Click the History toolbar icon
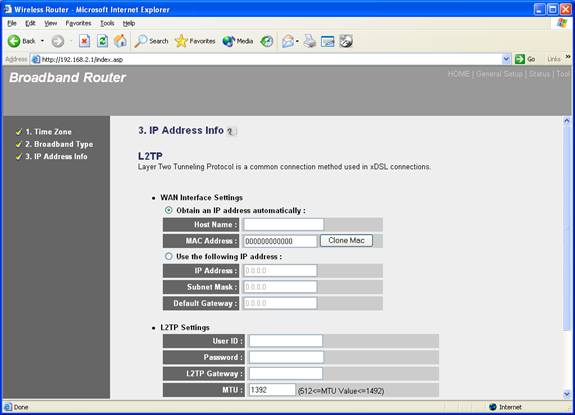The width and height of the screenshot is (575, 415). point(267,41)
